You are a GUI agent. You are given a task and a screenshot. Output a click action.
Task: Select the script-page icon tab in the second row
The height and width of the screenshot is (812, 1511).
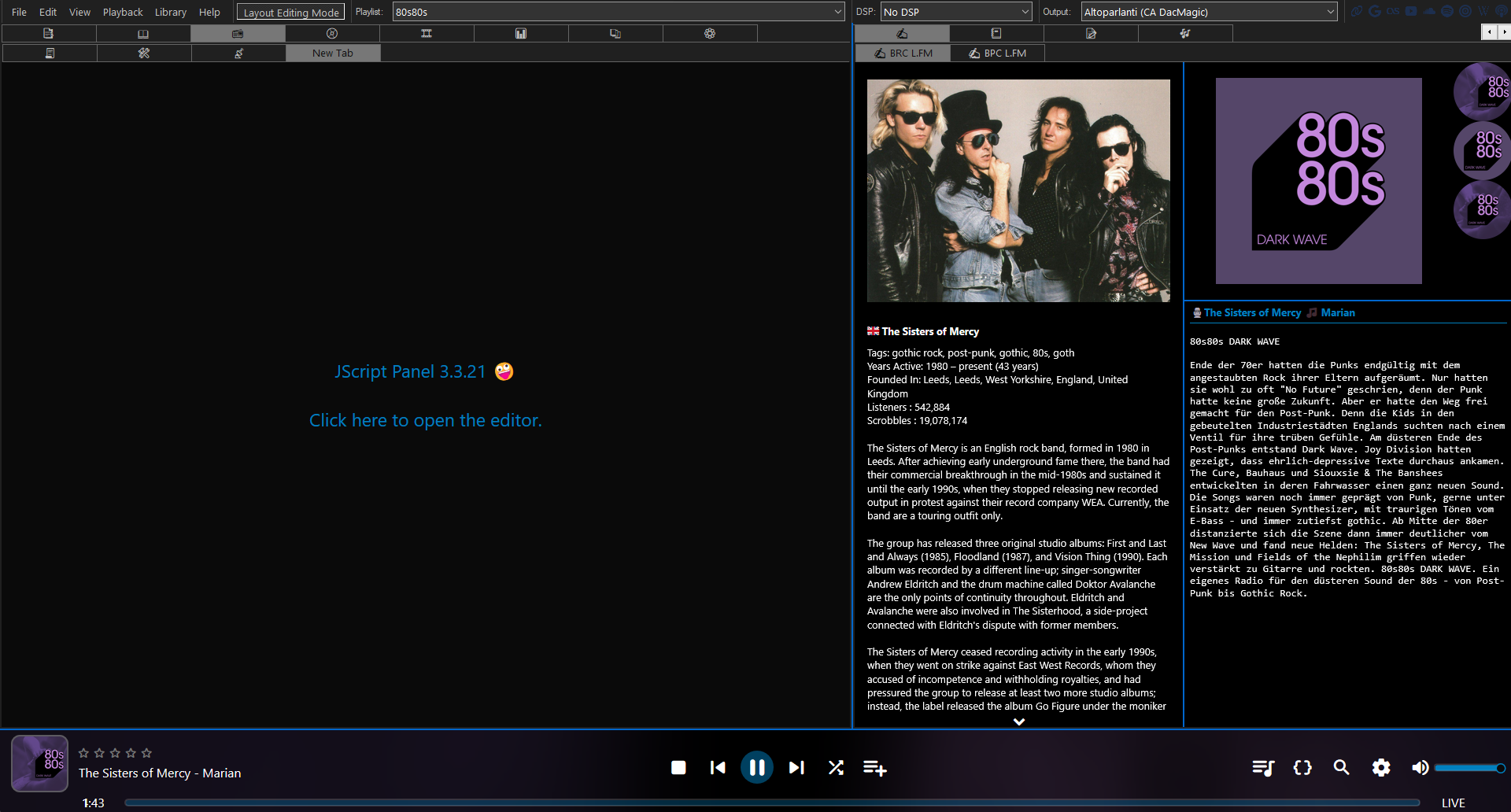tap(50, 53)
